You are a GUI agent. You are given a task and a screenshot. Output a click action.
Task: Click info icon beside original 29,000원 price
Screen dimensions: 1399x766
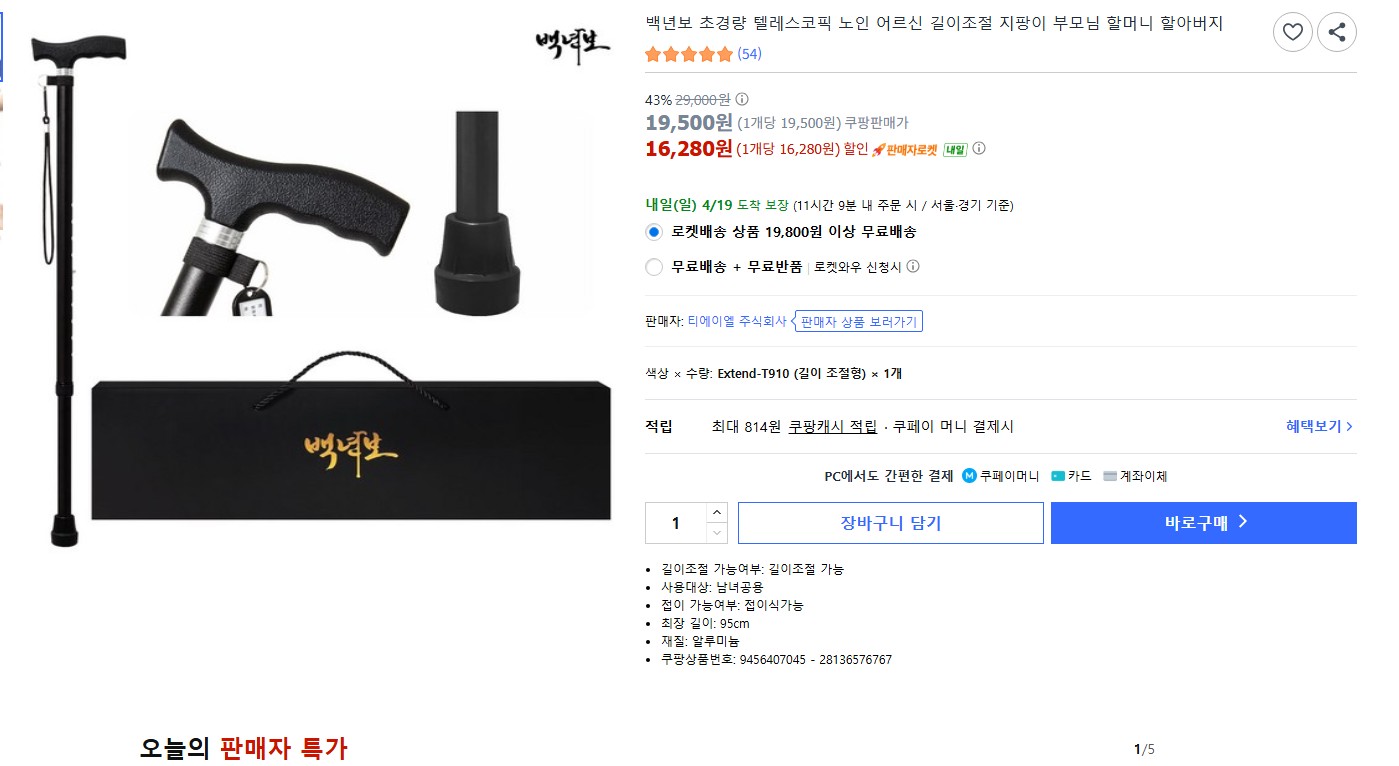click(742, 99)
